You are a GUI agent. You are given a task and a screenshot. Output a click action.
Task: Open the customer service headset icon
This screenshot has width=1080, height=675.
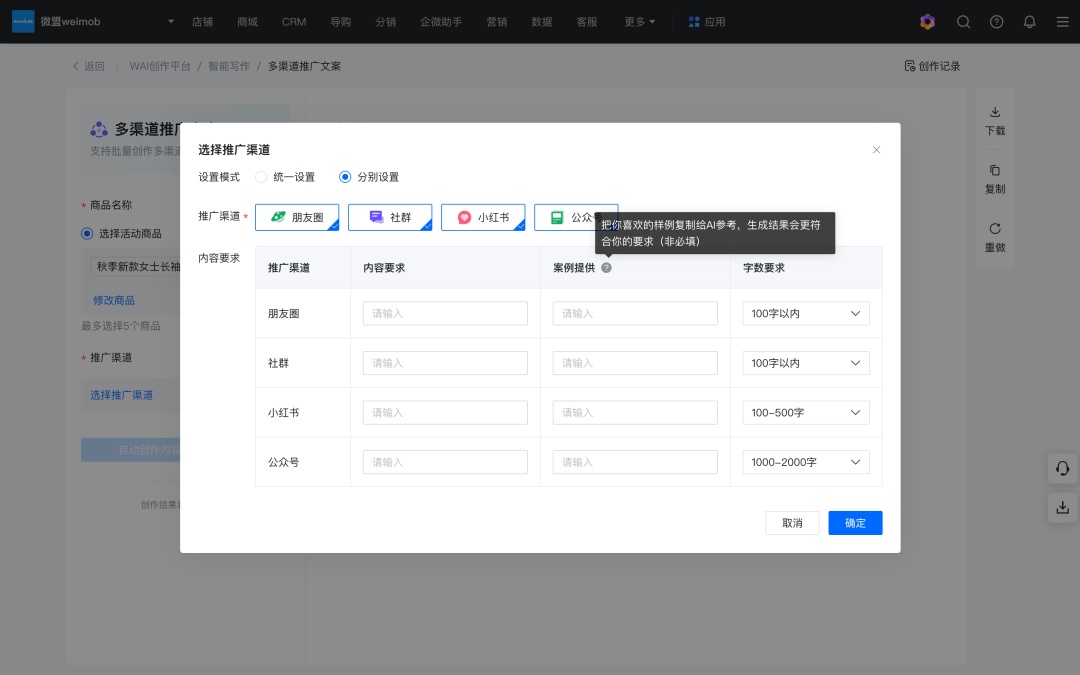[x=1063, y=468]
